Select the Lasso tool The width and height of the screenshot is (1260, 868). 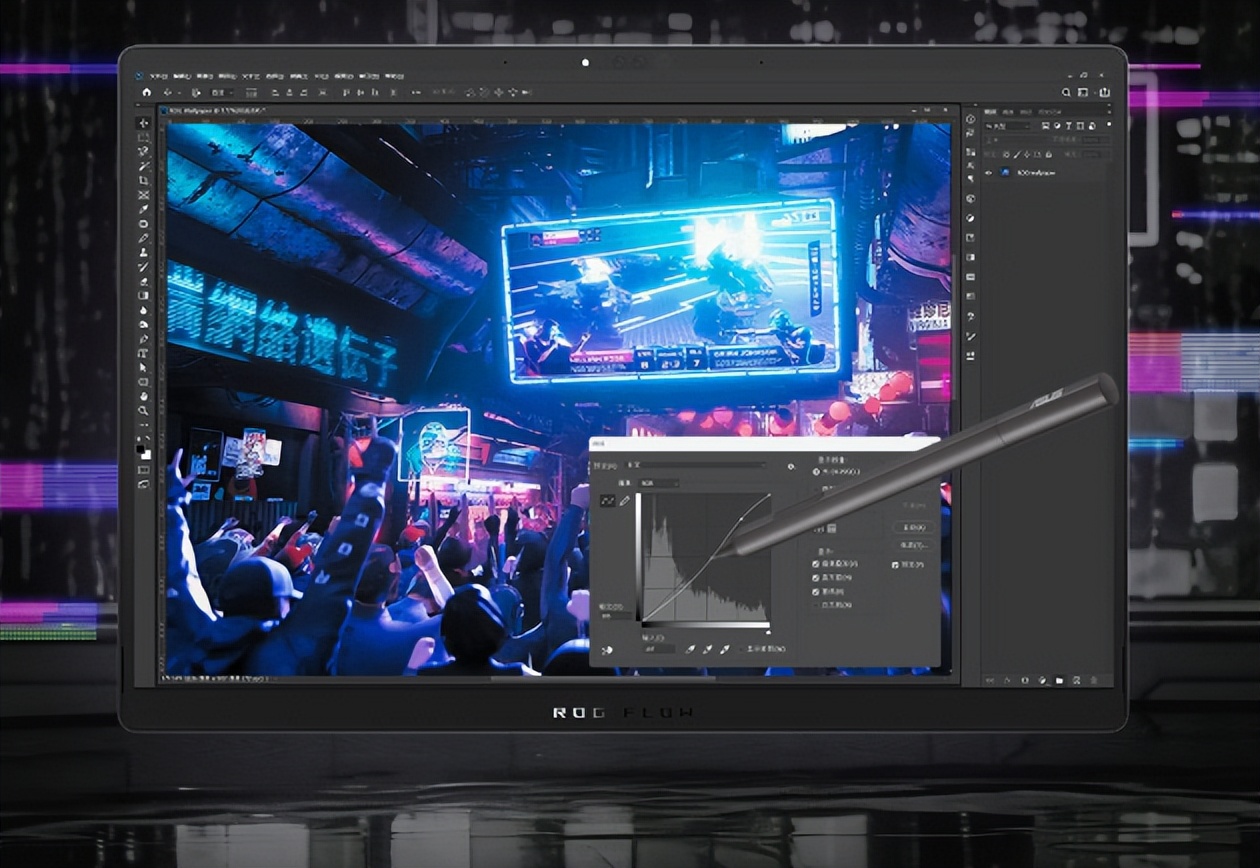tap(144, 151)
